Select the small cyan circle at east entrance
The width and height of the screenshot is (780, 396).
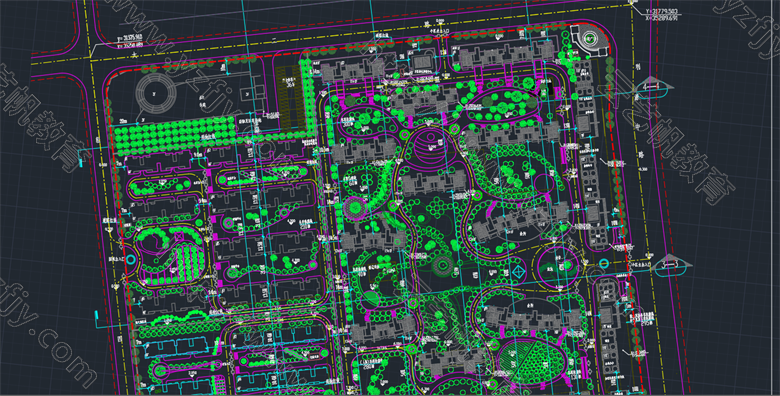(604, 263)
